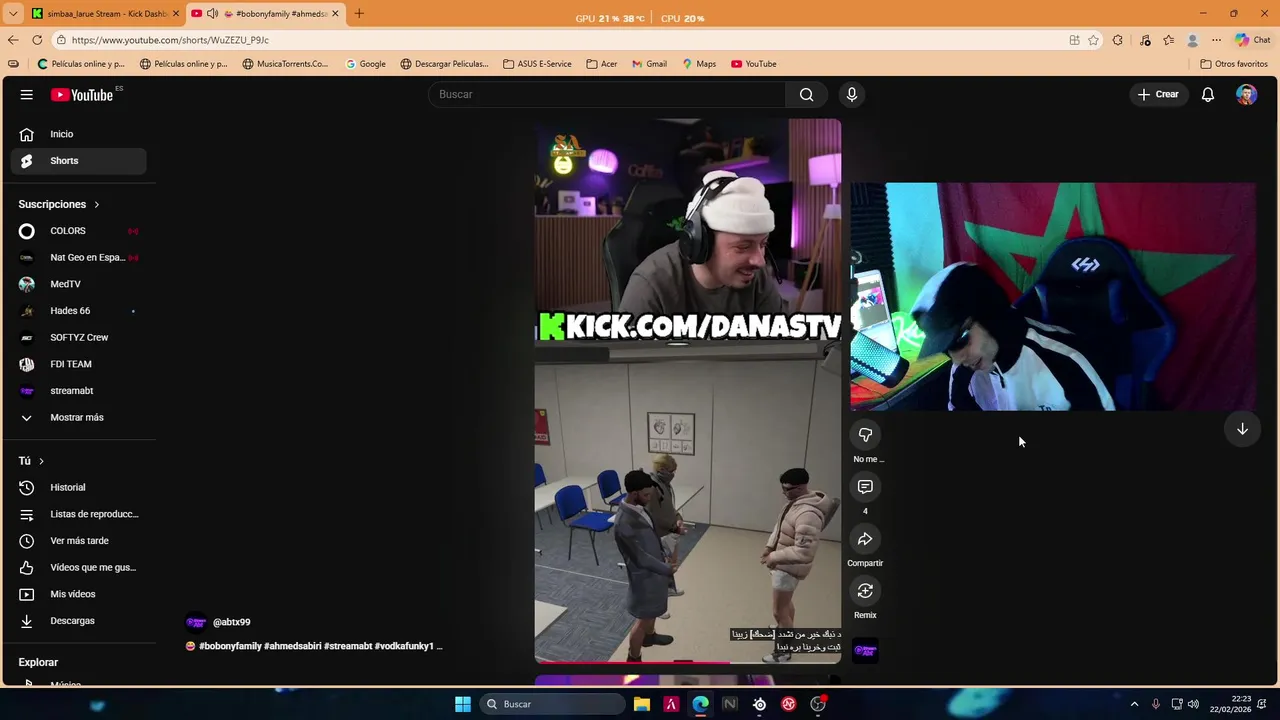The height and width of the screenshot is (720, 1280).
Task: Open a new browser tab
Action: click(359, 14)
